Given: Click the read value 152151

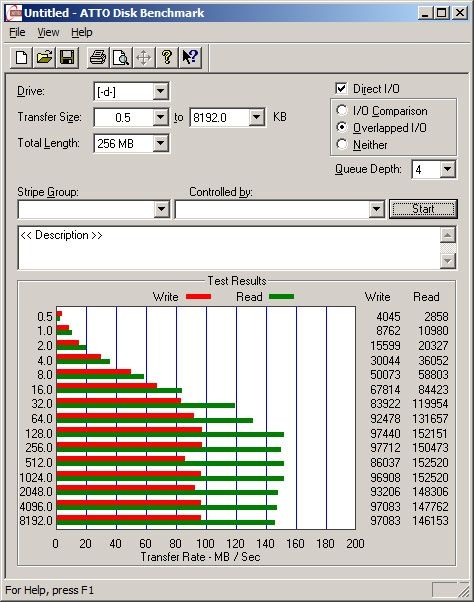Looking at the screenshot, I should pyautogui.click(x=430, y=433).
